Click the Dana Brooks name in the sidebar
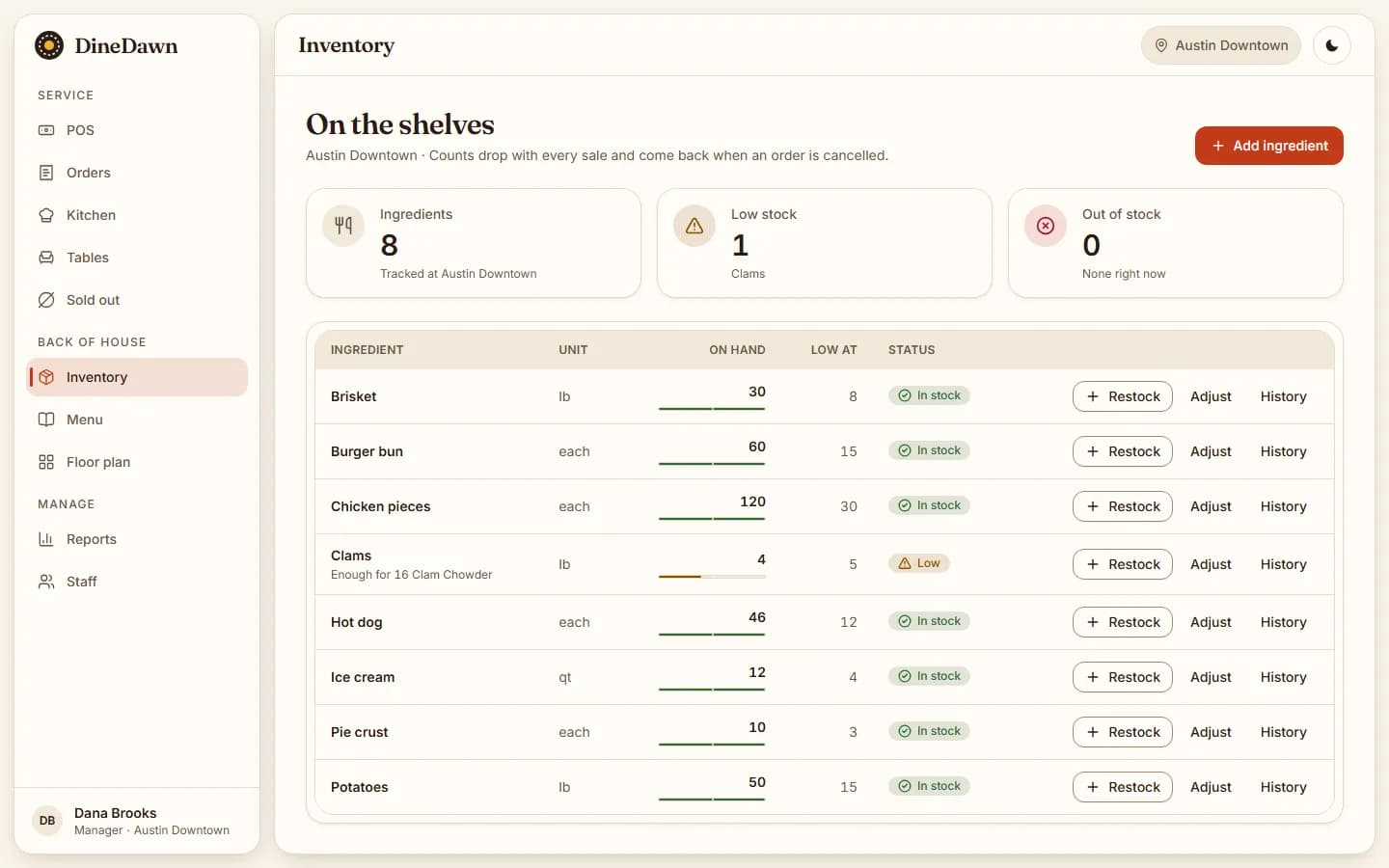Viewport: 1389px width, 868px height. click(x=115, y=813)
